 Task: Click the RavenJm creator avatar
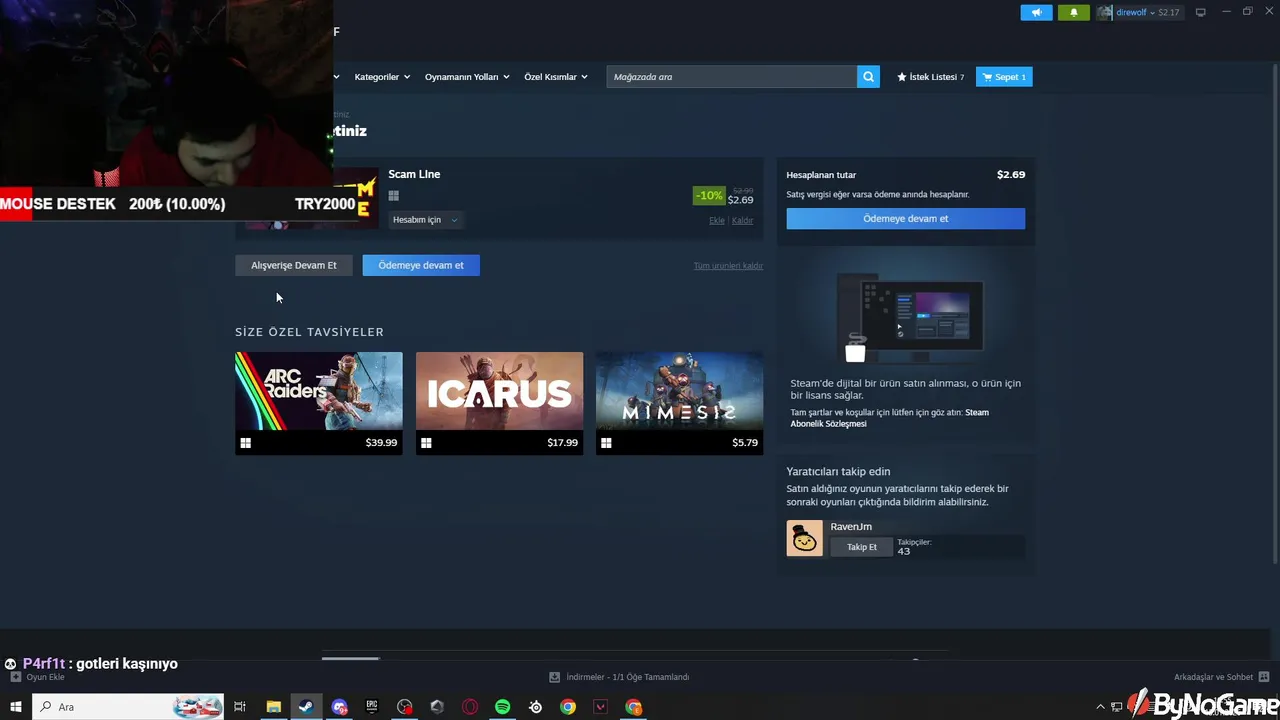click(x=804, y=538)
